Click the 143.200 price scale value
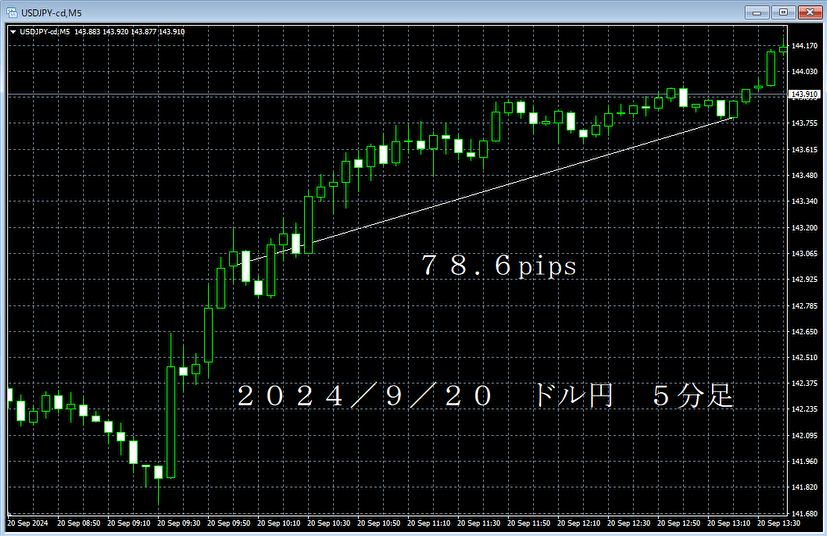 click(804, 228)
